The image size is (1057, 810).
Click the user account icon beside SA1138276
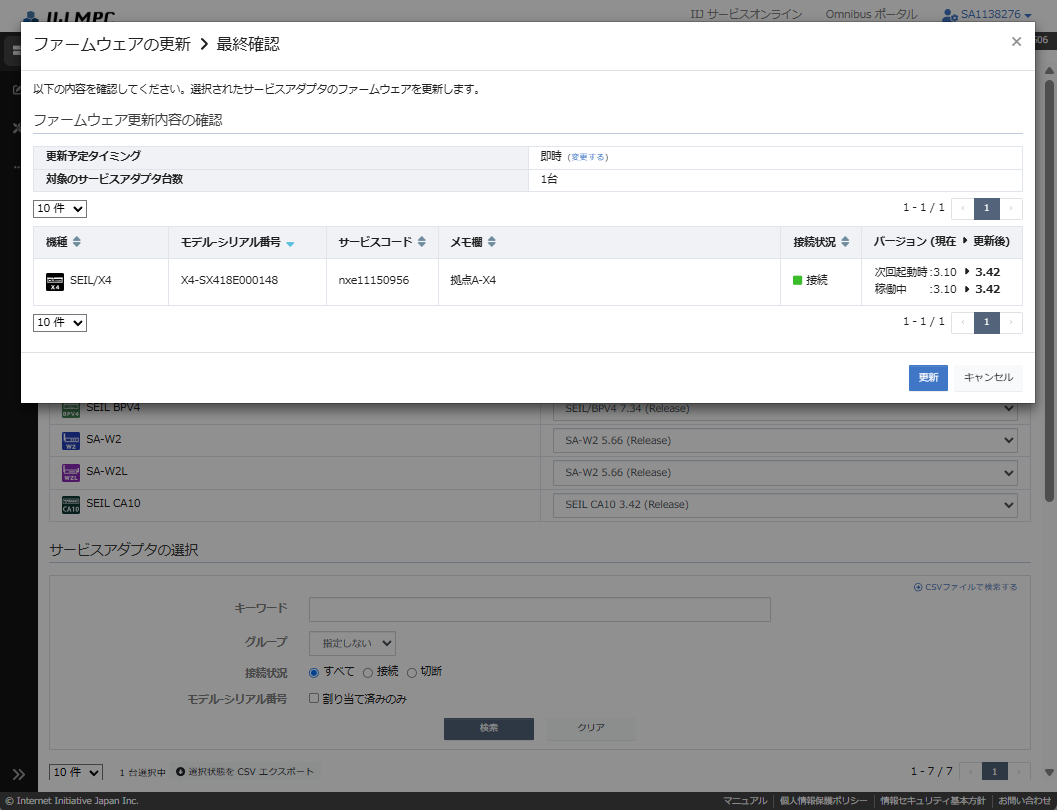tap(950, 15)
